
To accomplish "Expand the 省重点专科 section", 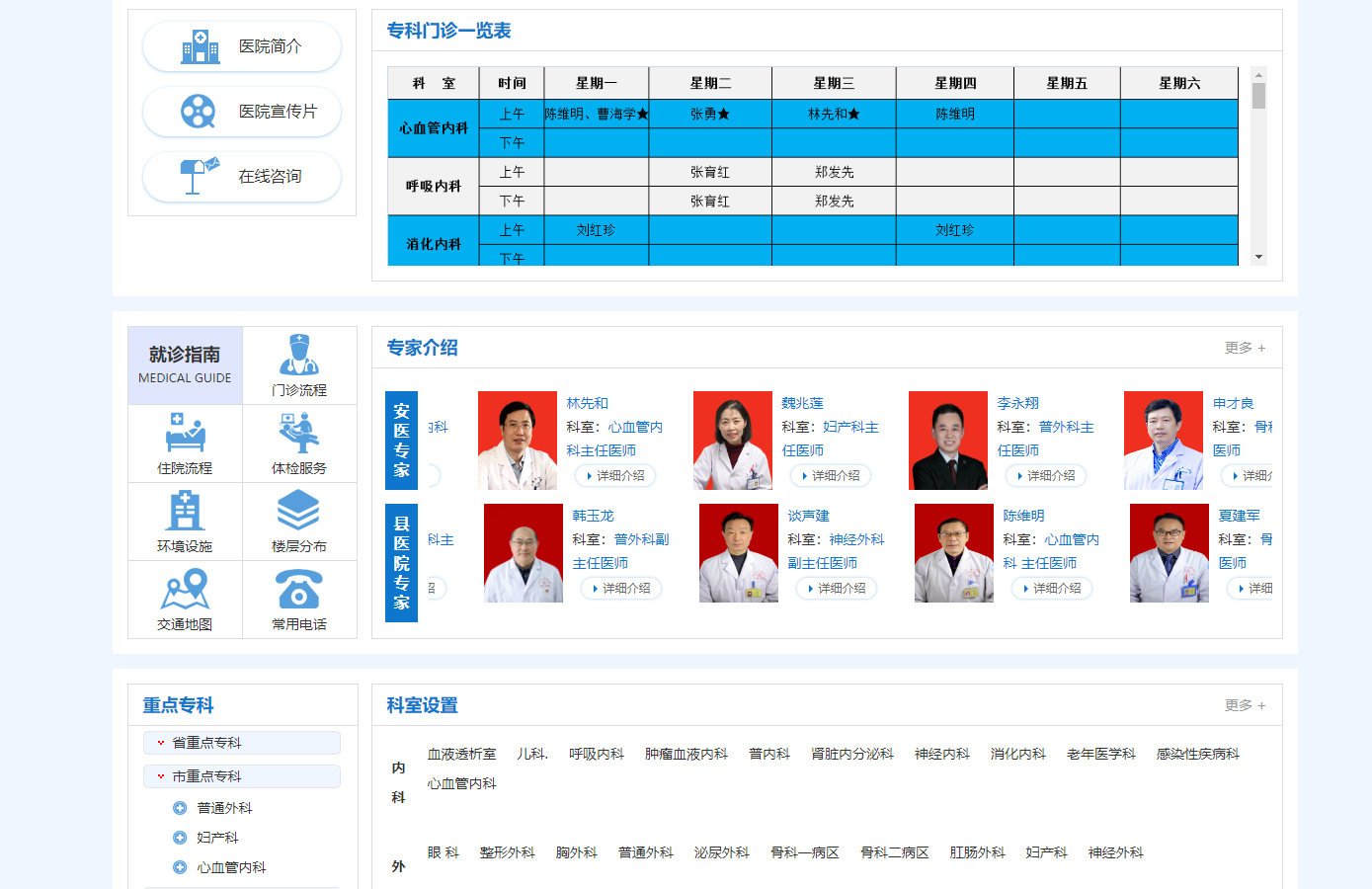I will pos(242,743).
